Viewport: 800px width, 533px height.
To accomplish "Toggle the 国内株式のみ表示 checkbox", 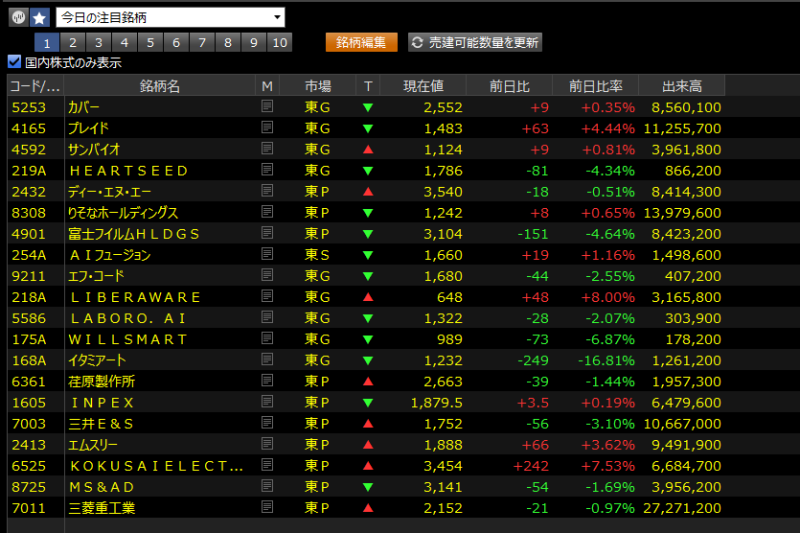I will click(x=14, y=62).
